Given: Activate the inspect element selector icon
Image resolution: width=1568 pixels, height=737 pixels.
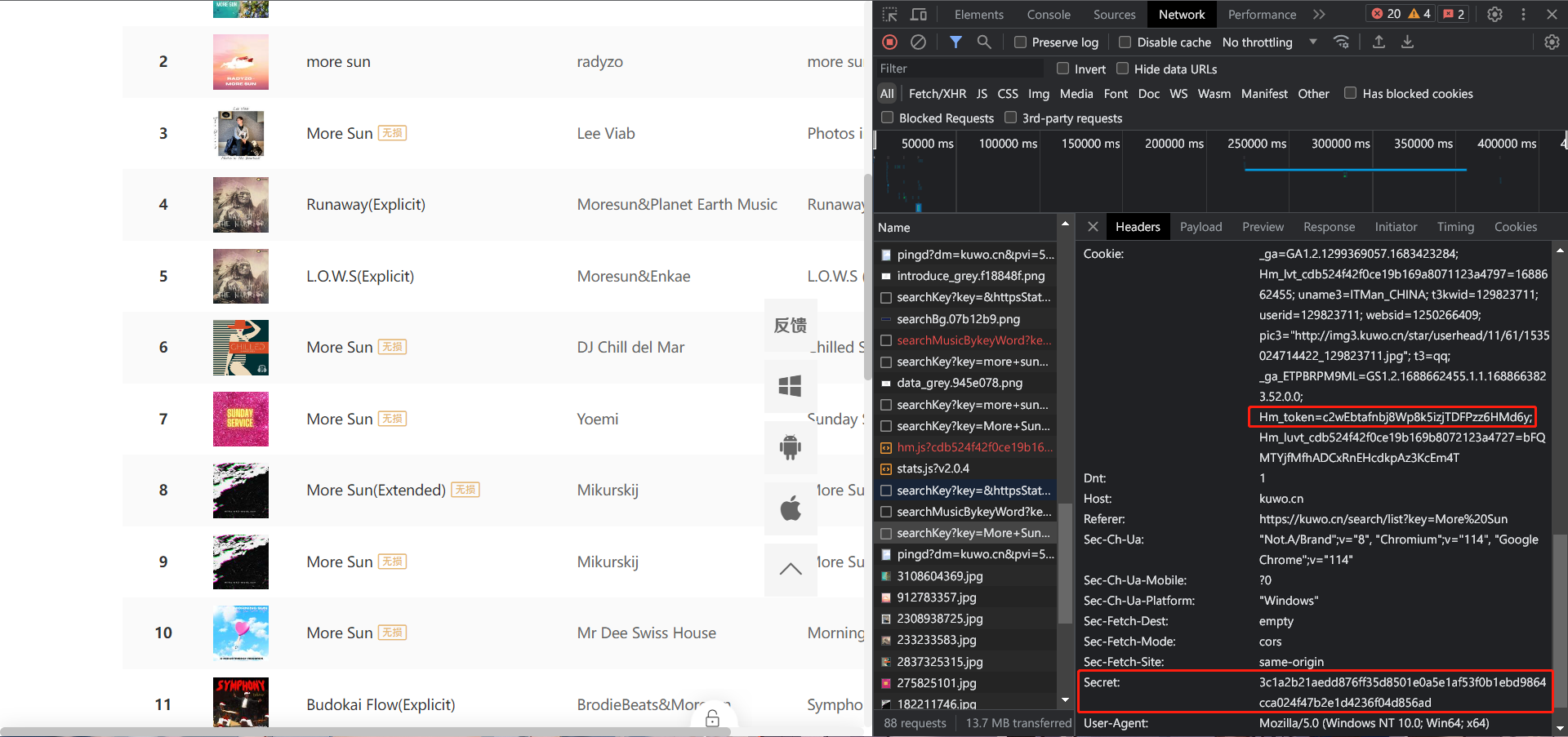Looking at the screenshot, I should point(890,15).
